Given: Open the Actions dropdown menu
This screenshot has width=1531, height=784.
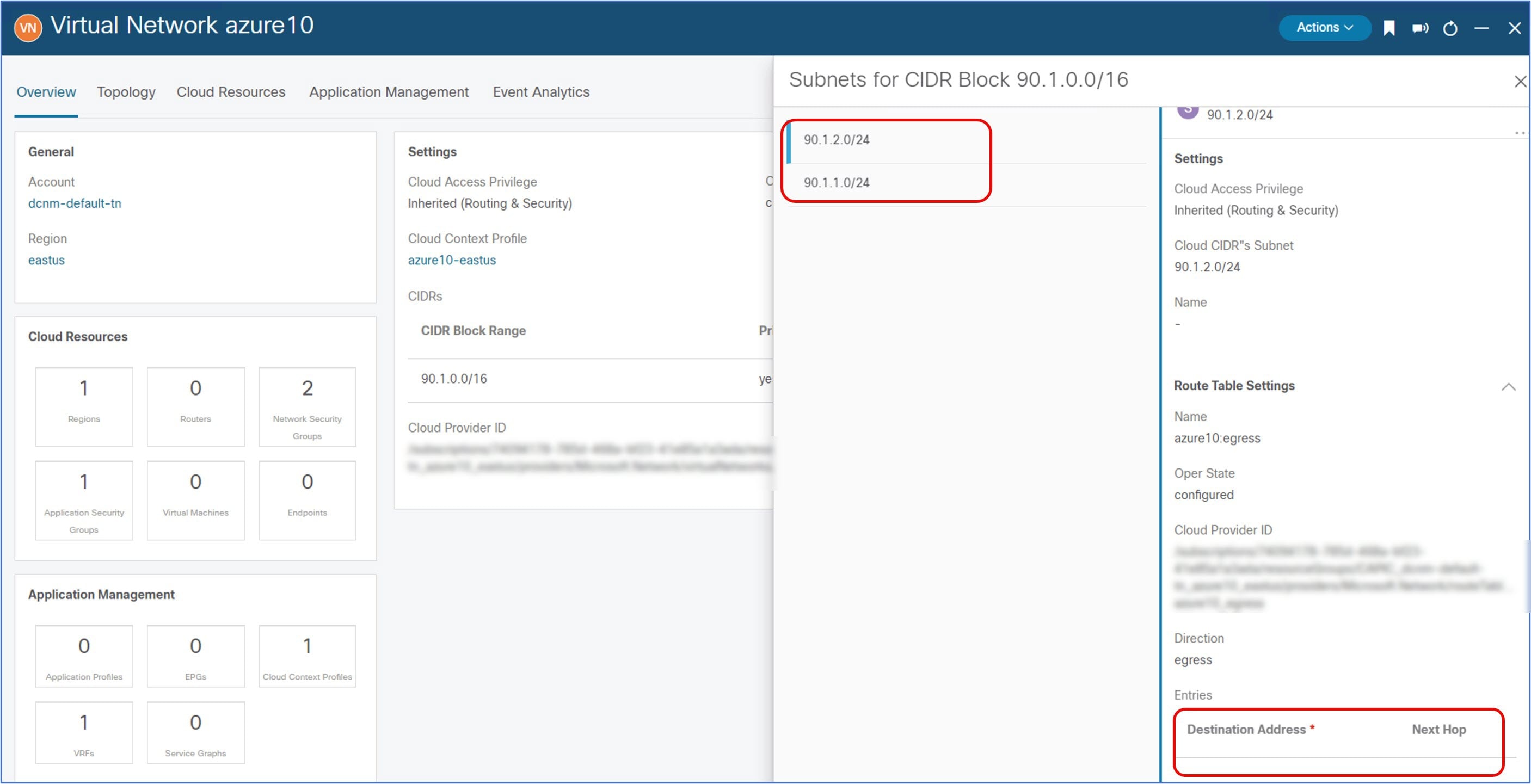Looking at the screenshot, I should (x=1324, y=28).
